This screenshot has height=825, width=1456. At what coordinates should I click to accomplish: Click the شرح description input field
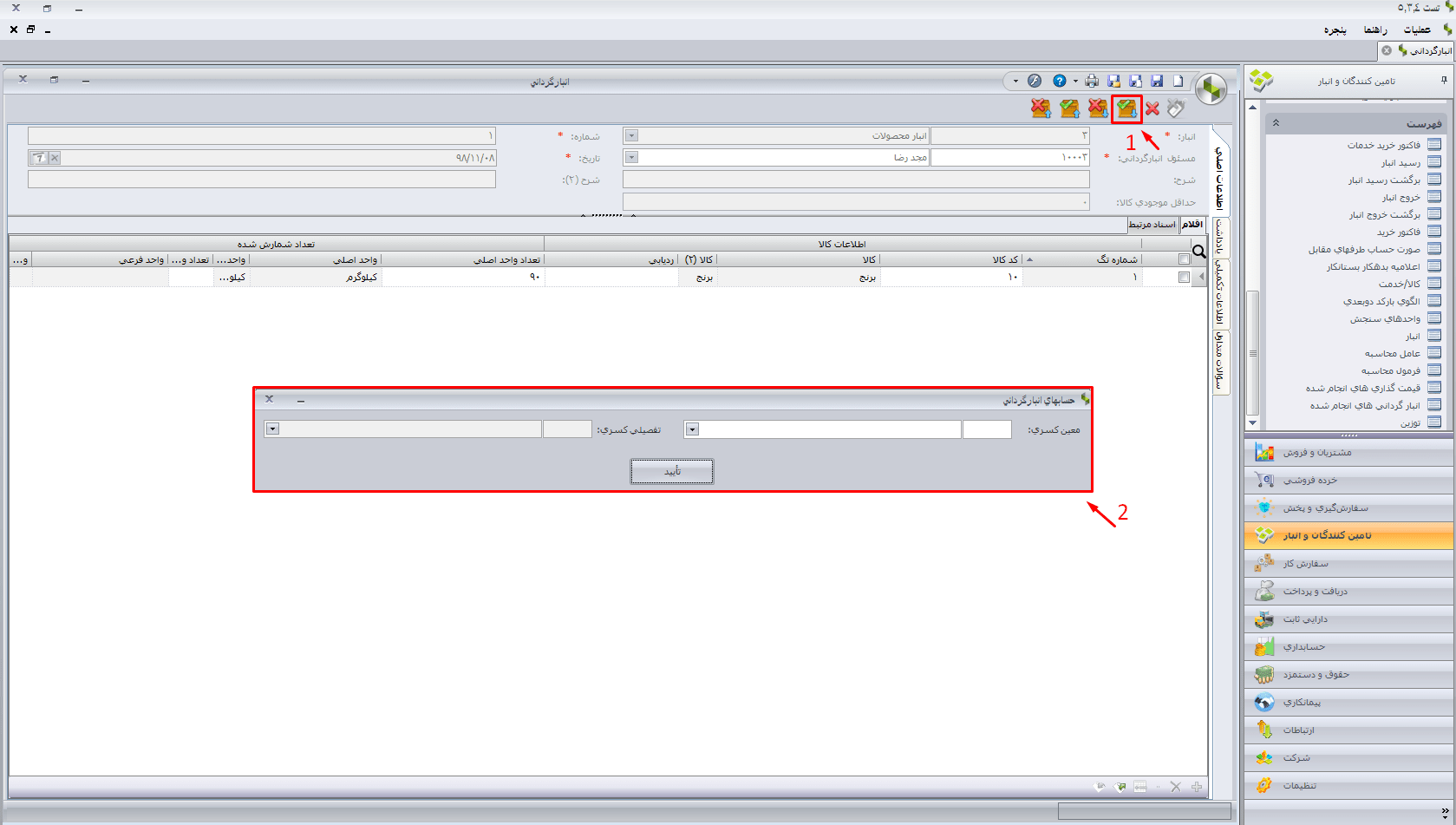coord(855,180)
